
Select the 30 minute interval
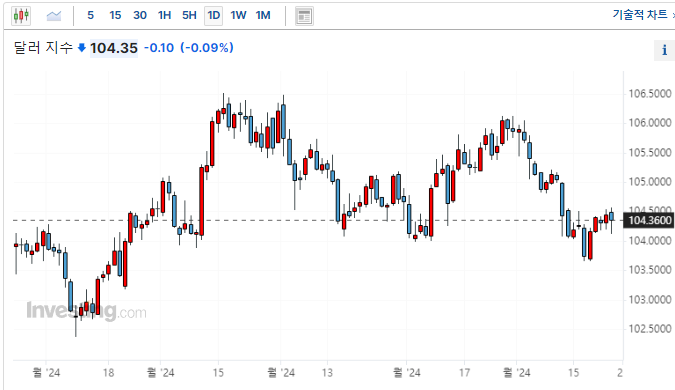140,15
